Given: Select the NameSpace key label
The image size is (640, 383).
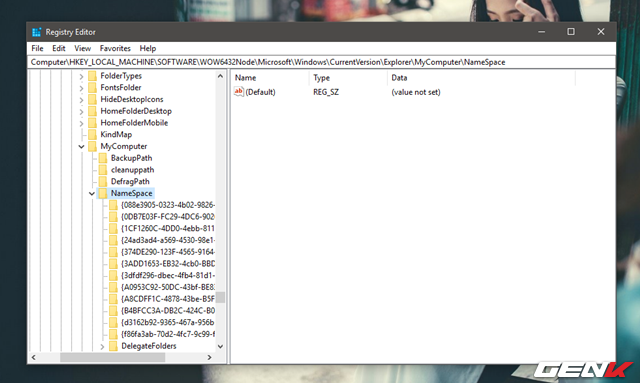Looking at the screenshot, I should click(131, 193).
